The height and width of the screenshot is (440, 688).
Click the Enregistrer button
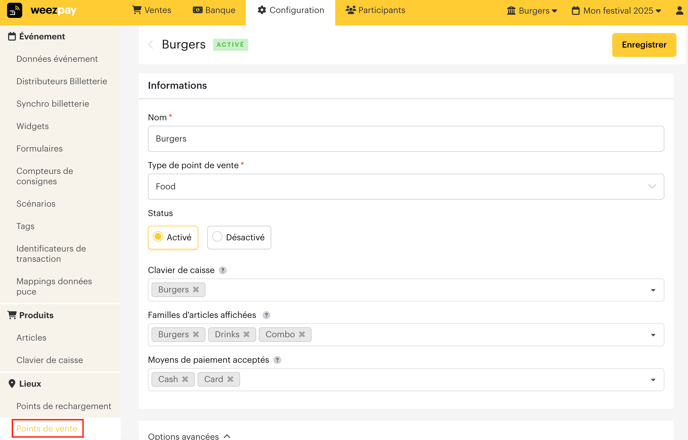[x=644, y=45]
